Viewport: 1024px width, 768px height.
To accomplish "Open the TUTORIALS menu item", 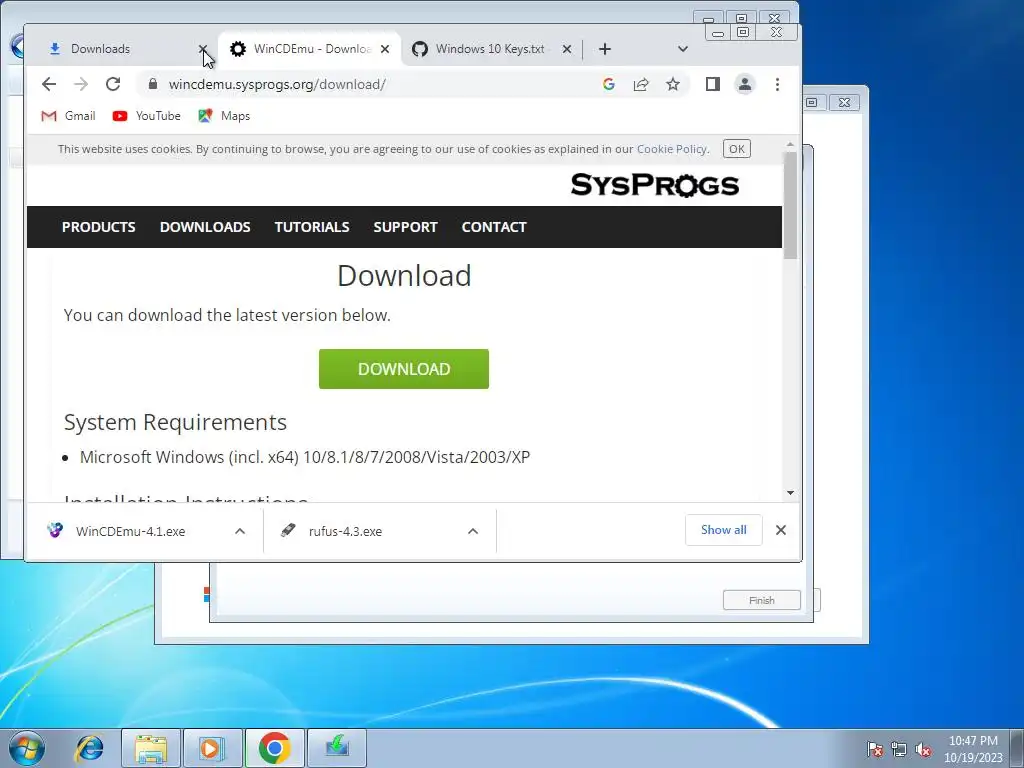I will [x=312, y=227].
